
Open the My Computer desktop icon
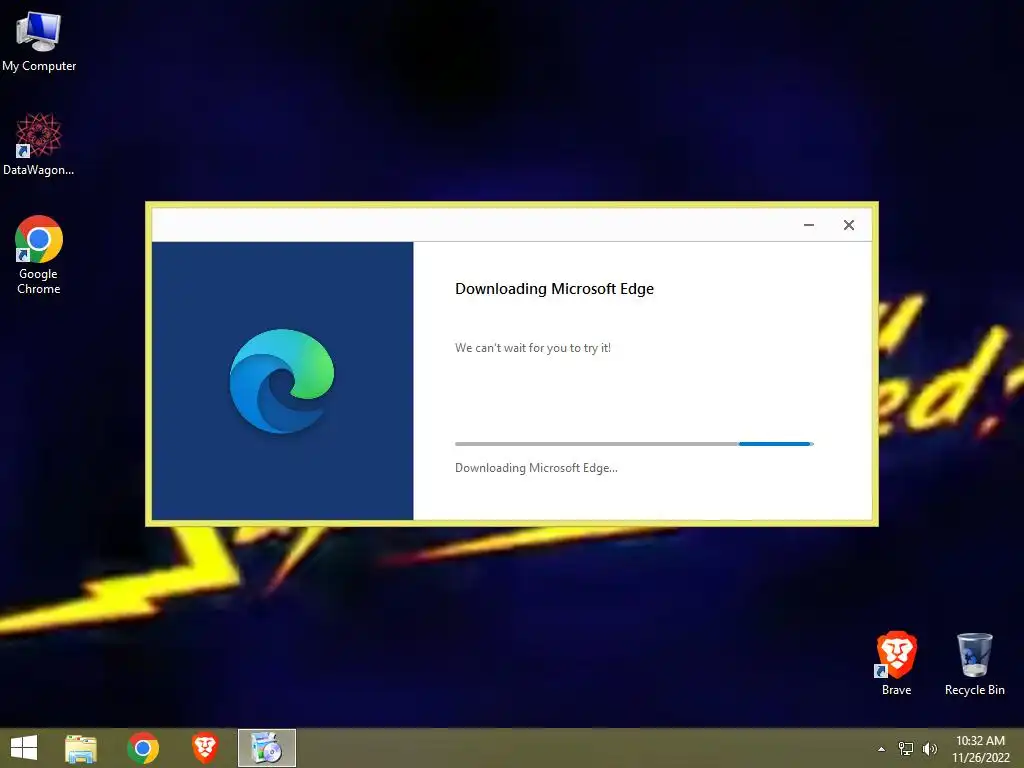point(39,41)
